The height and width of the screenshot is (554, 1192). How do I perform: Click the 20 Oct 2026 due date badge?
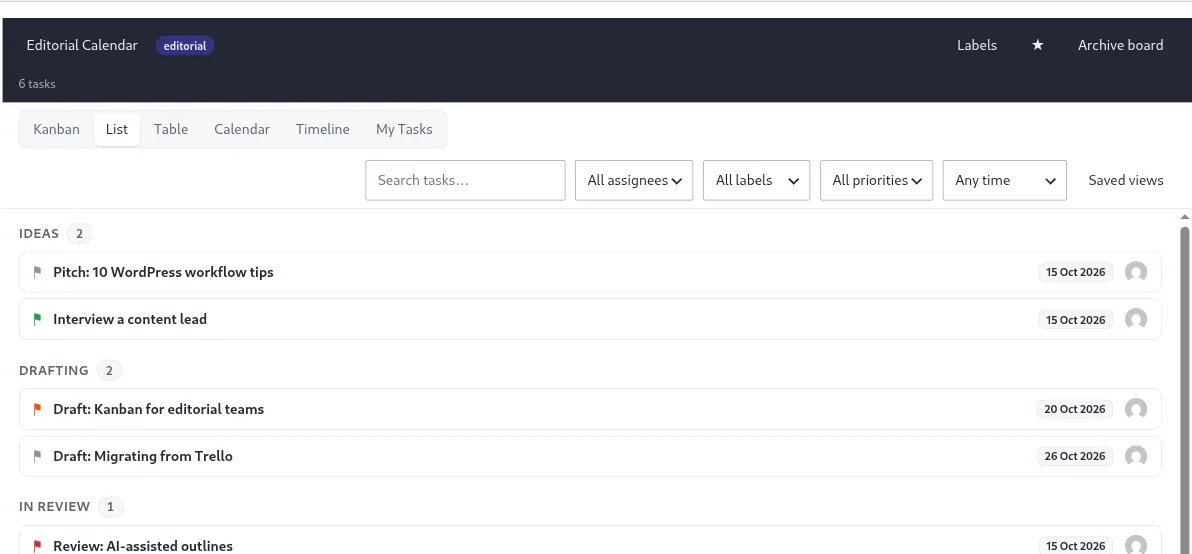coord(1075,409)
